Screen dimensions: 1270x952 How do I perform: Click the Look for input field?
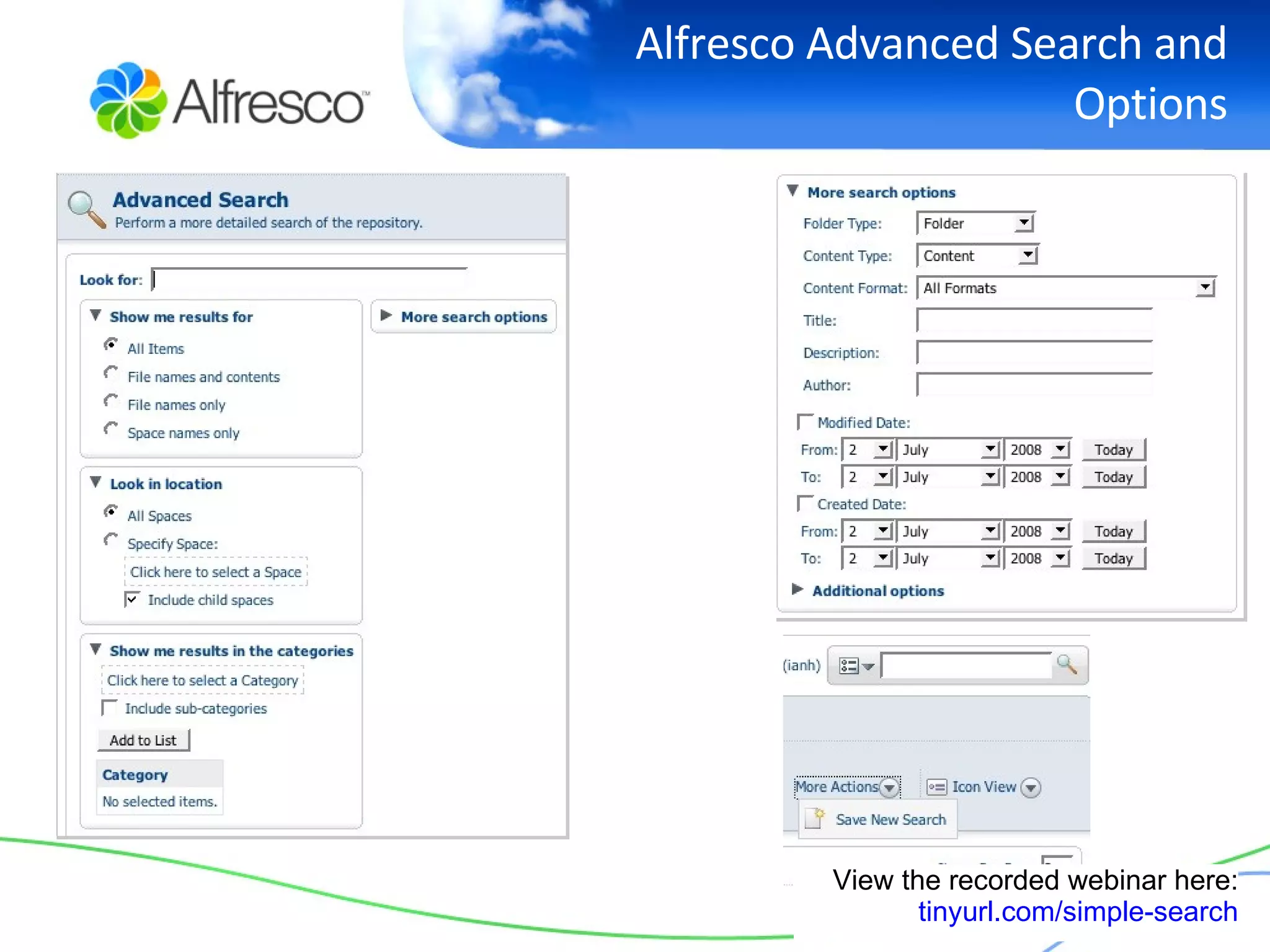(309, 279)
